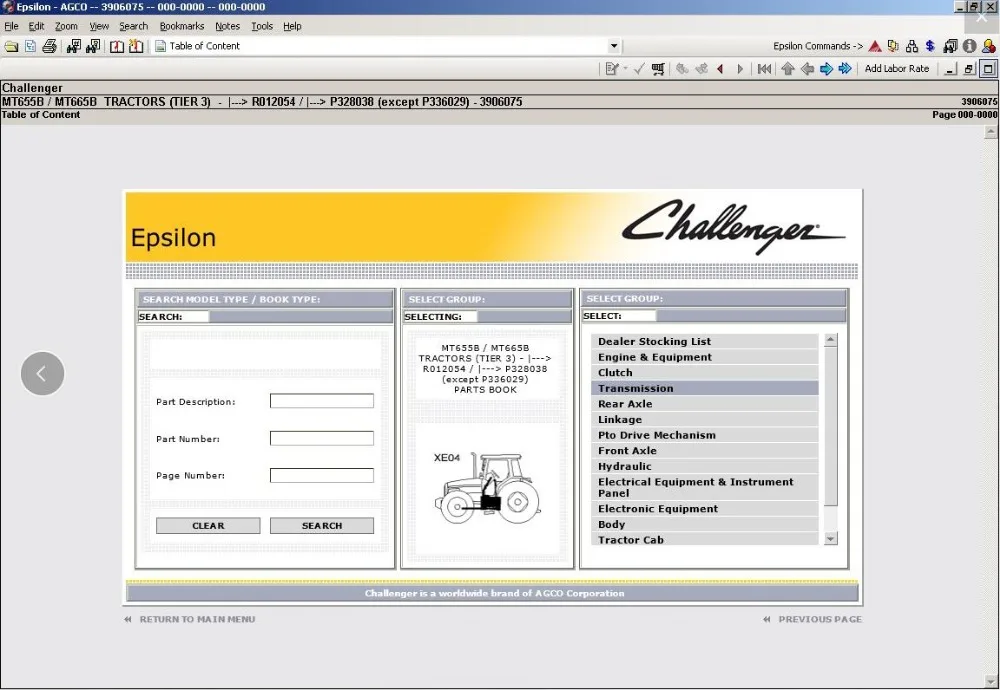Click the document tree icon in toolbar

30,46
